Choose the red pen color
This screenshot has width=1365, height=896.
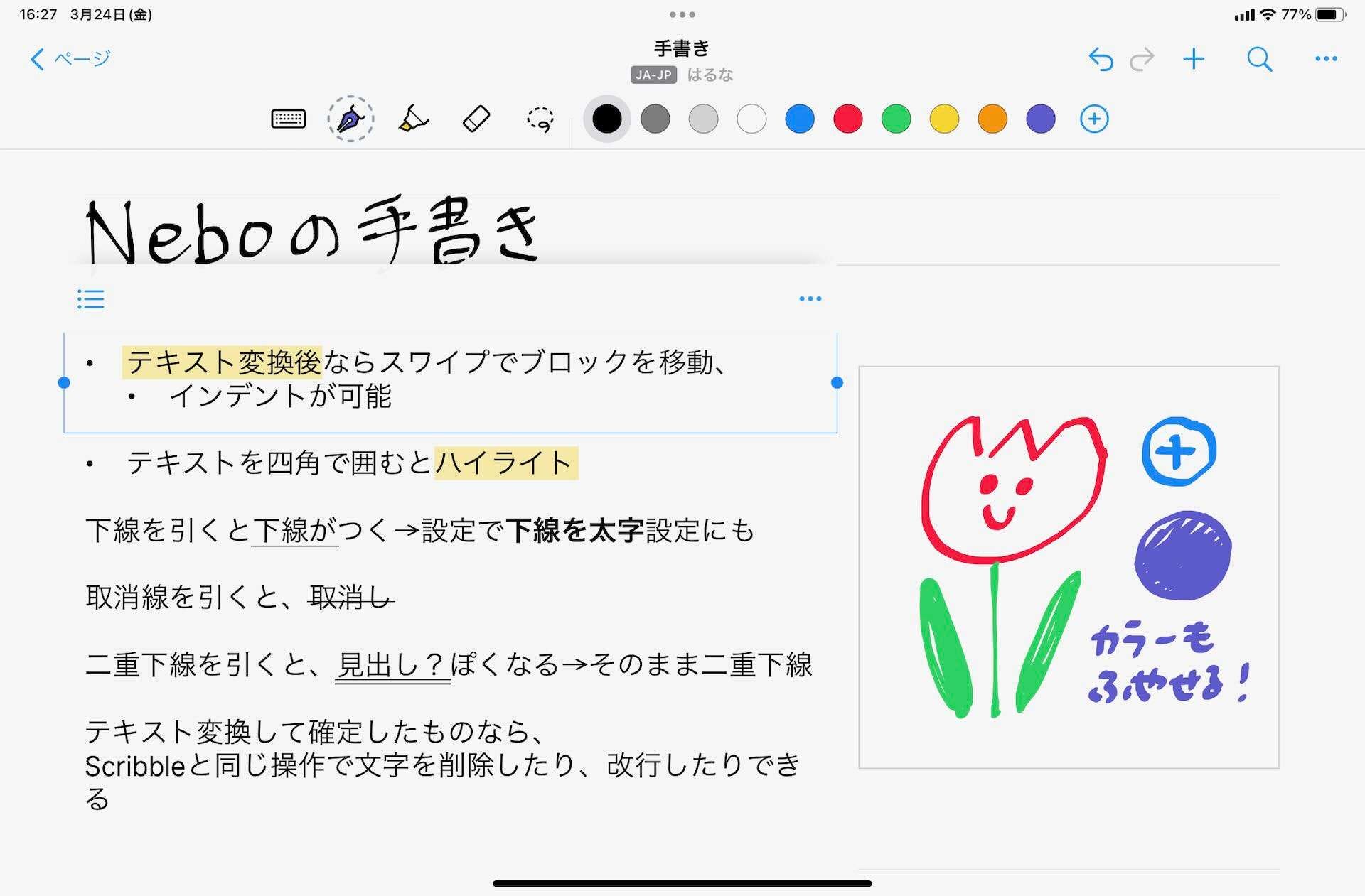coord(847,119)
